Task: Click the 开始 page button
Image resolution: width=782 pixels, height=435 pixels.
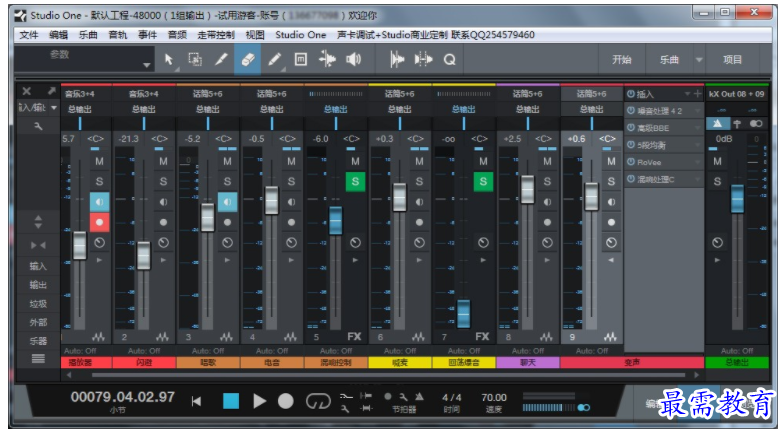Action: click(621, 60)
